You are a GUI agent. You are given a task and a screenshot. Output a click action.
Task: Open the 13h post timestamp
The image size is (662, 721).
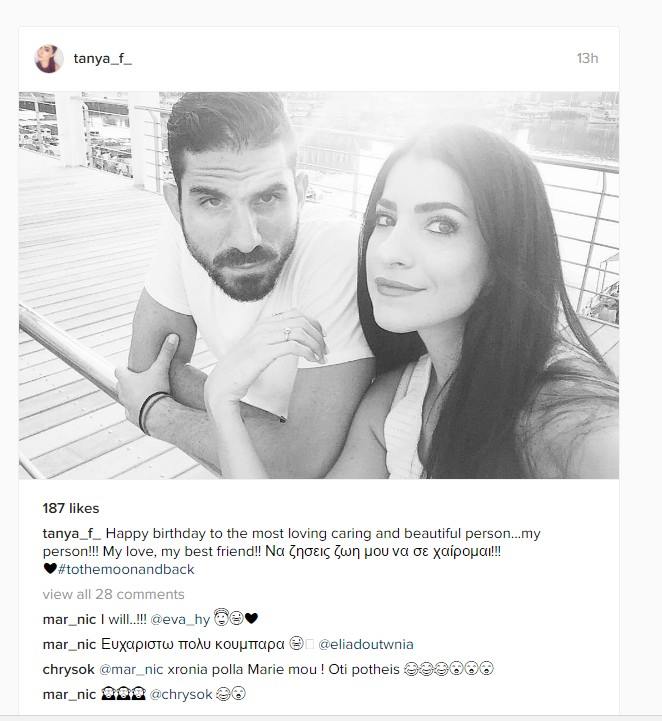click(x=588, y=58)
